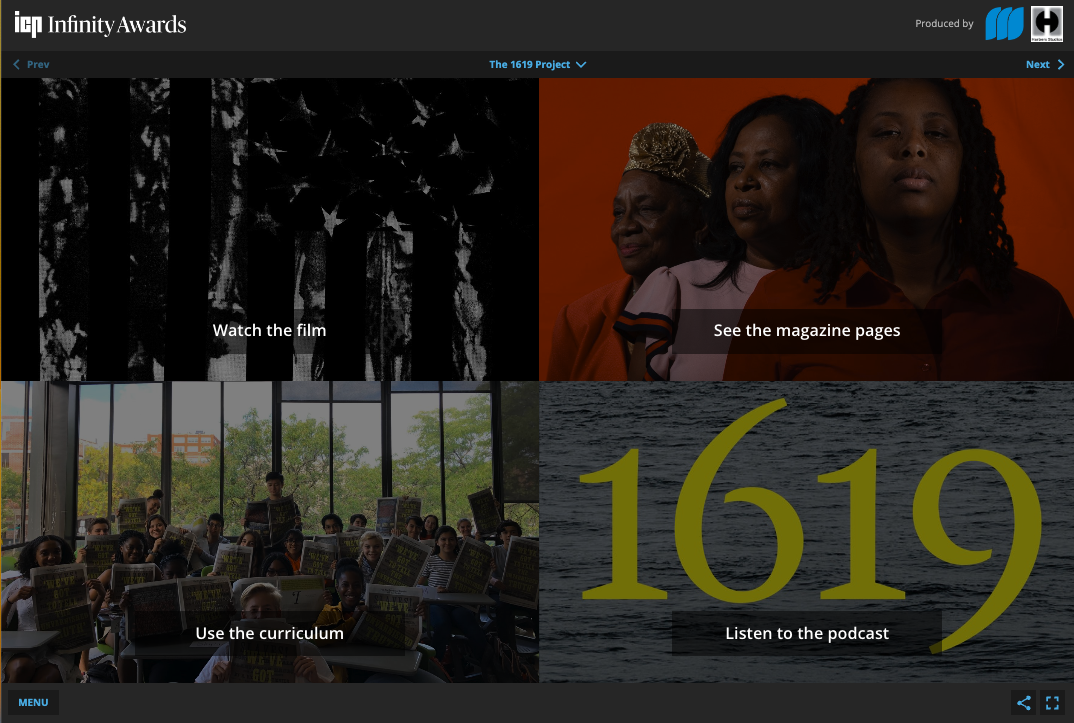This screenshot has width=1074, height=723.
Task: Go to the Next page
Action: [1045, 64]
